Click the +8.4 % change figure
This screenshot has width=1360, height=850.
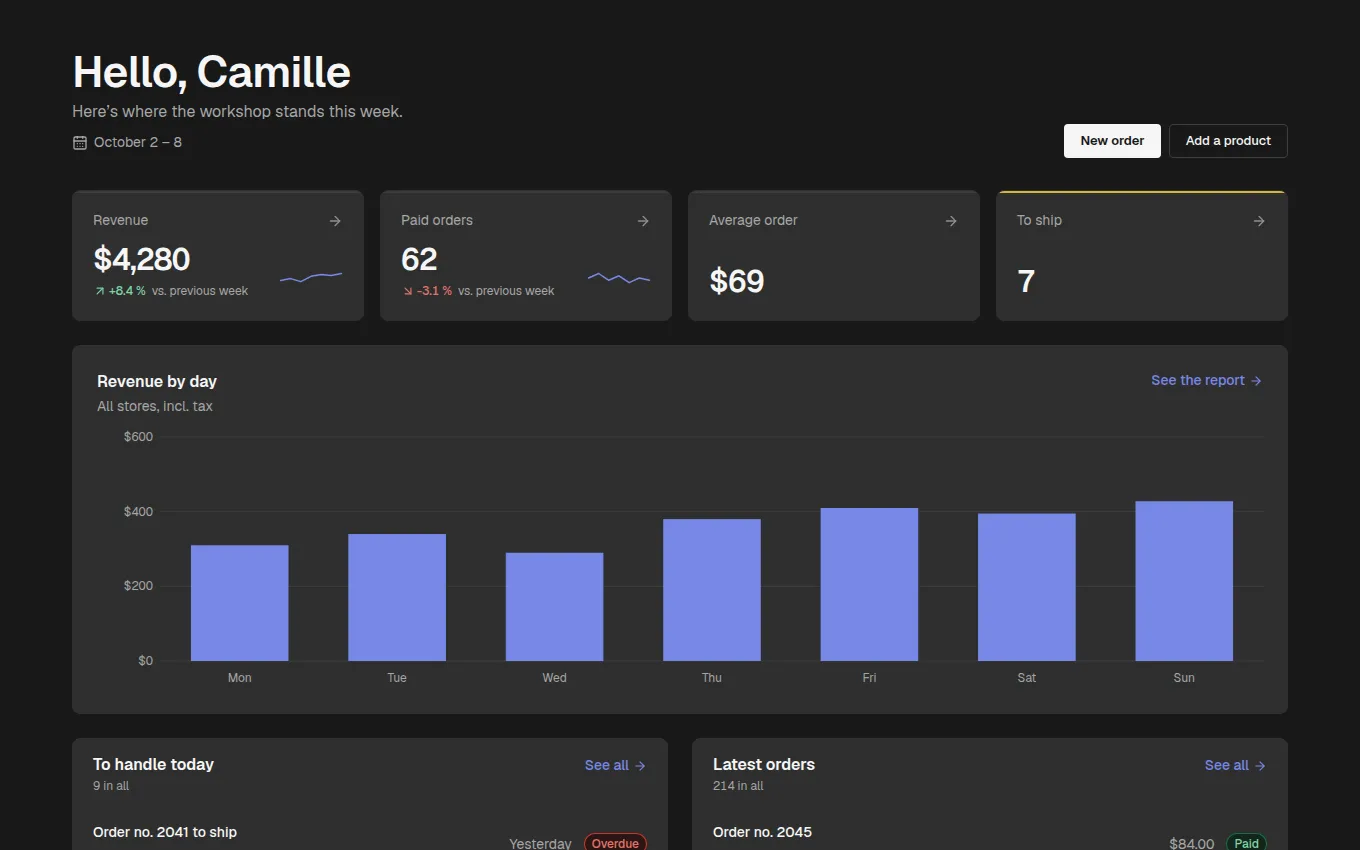(x=127, y=291)
